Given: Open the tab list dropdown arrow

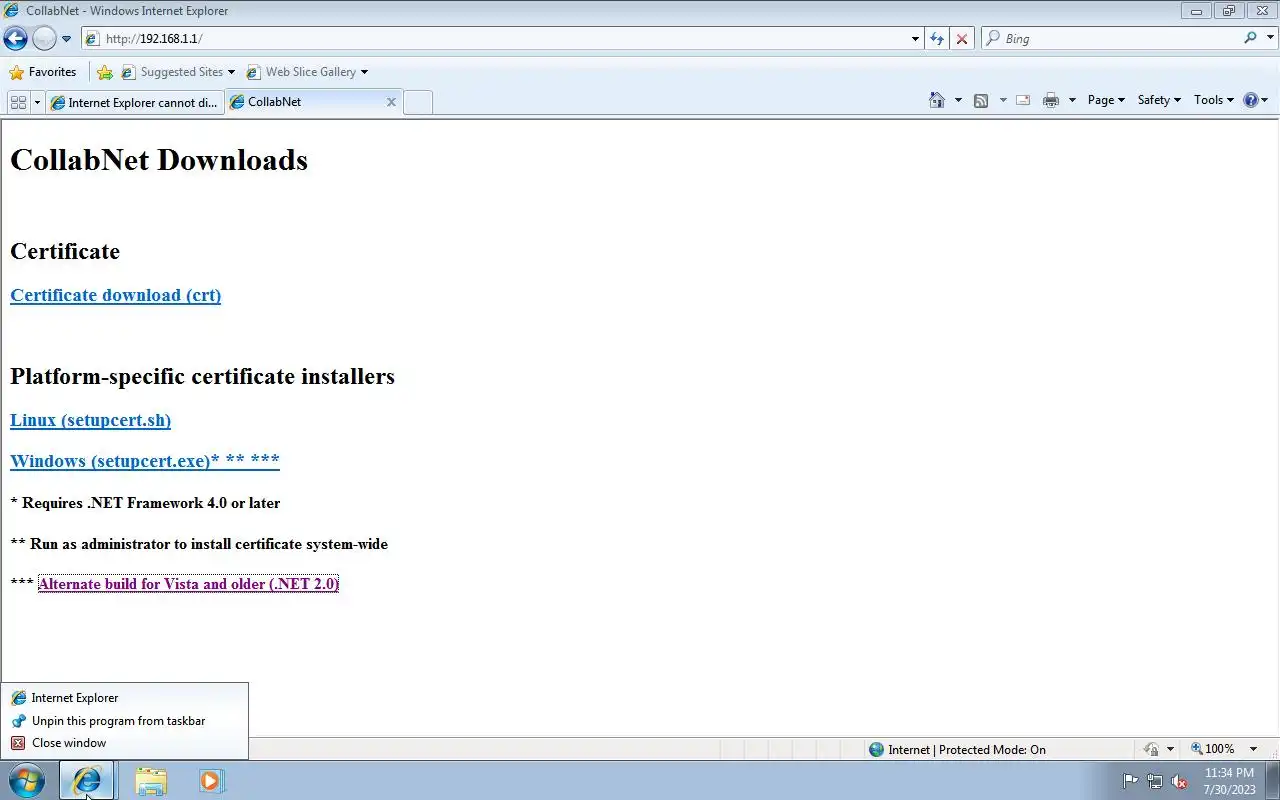Looking at the screenshot, I should (37, 102).
